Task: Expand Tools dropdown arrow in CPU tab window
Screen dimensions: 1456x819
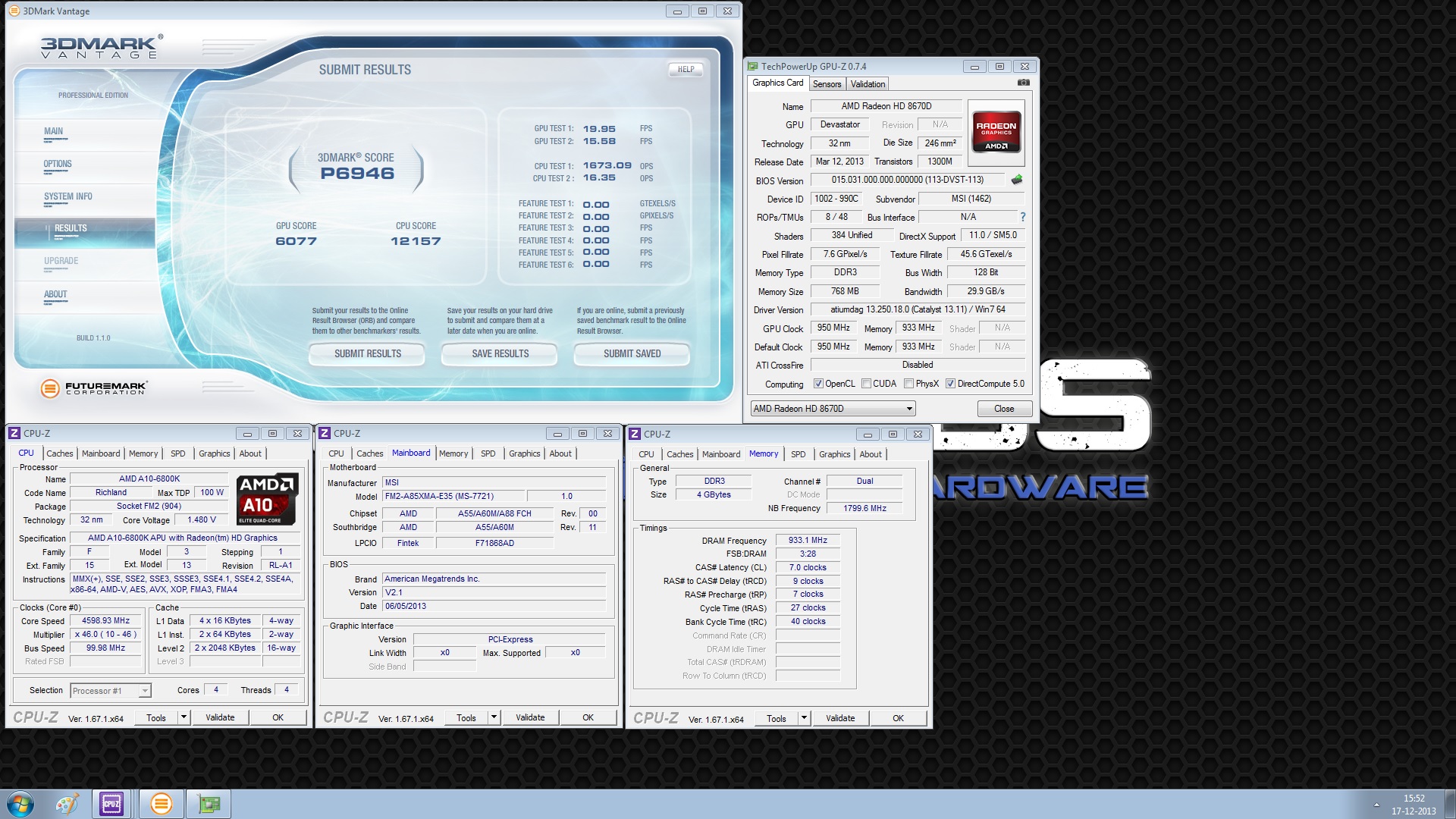Action: click(183, 717)
